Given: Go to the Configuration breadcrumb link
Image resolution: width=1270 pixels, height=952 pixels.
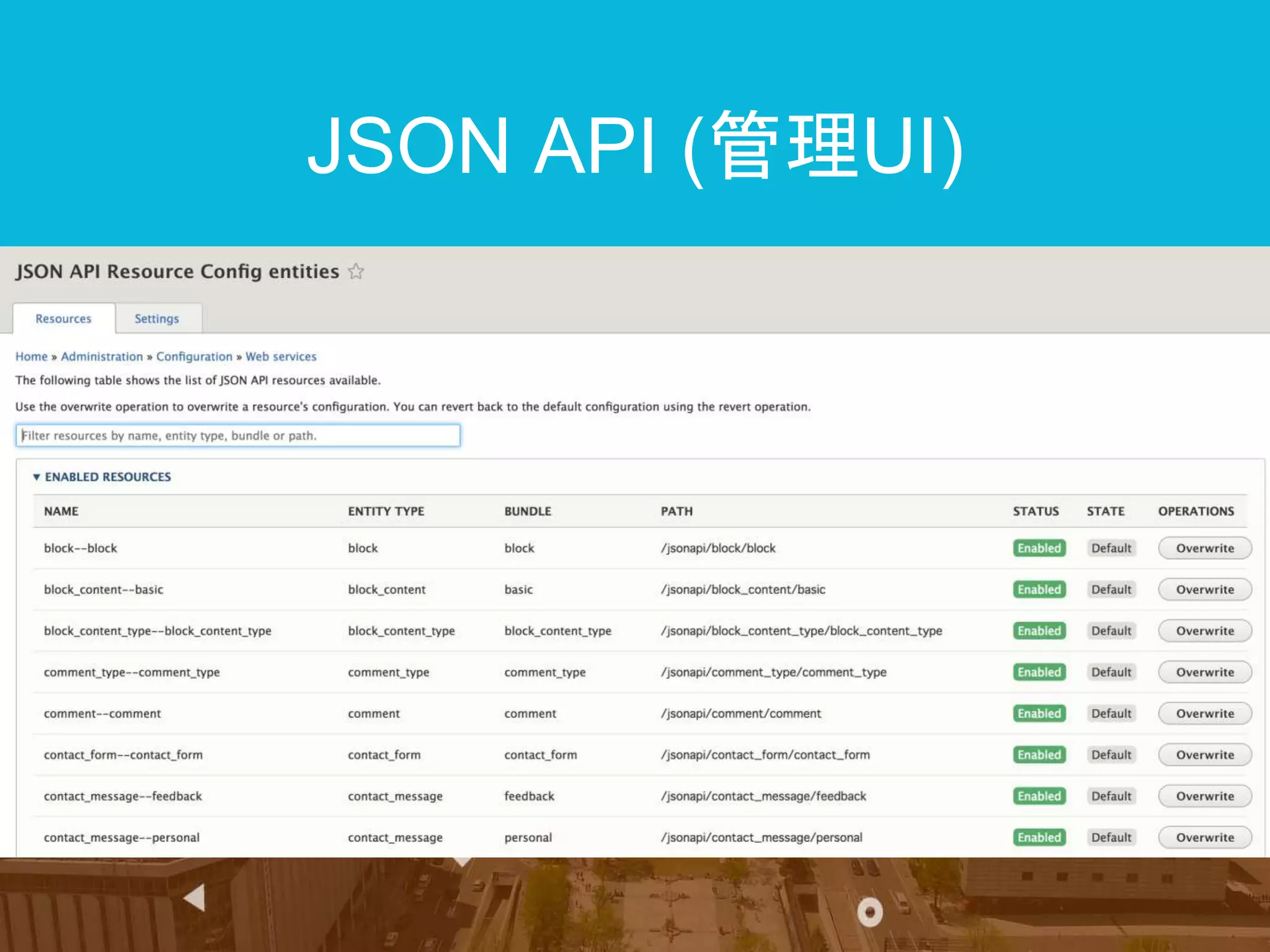Looking at the screenshot, I should 194,356.
